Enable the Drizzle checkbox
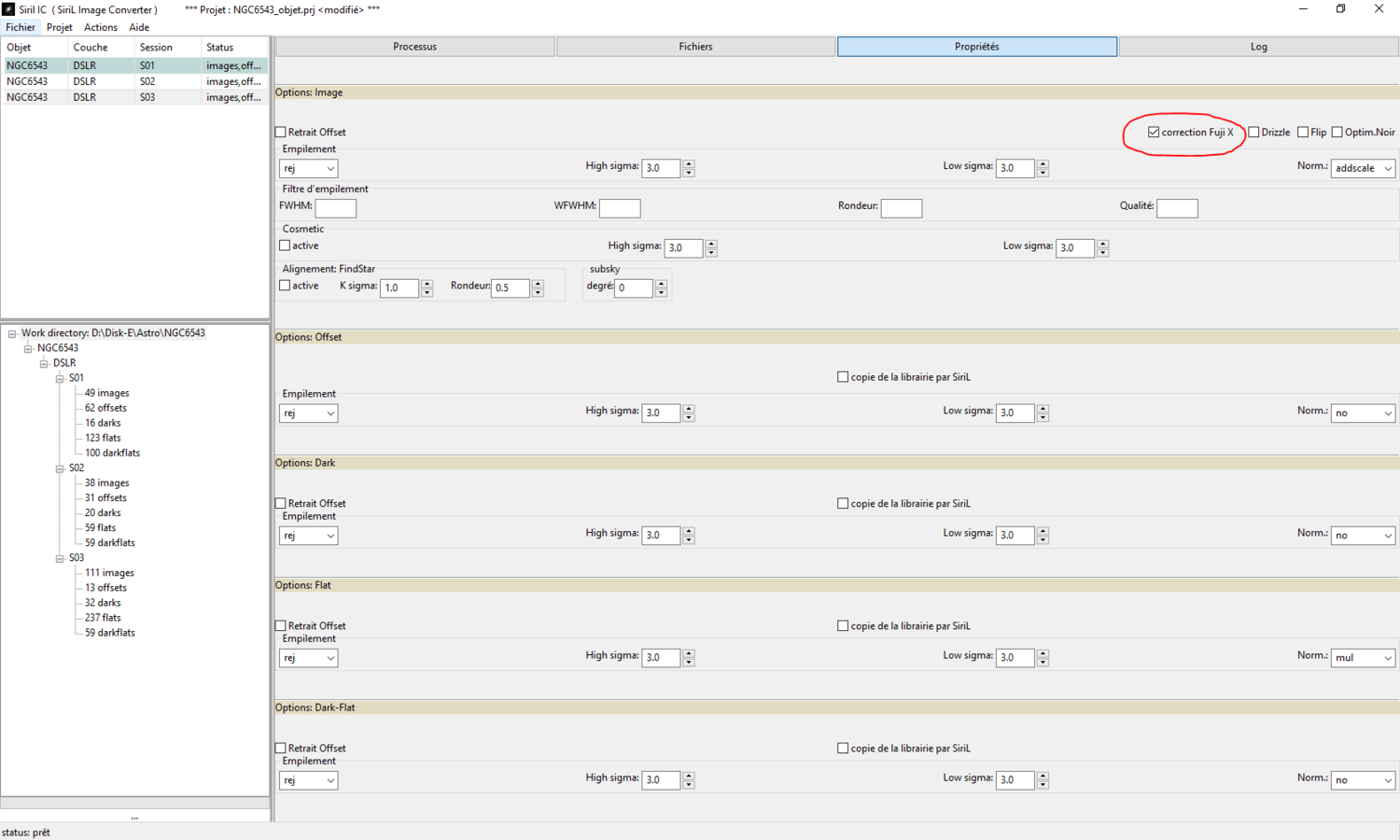This screenshot has width=1400, height=840. click(x=1254, y=133)
